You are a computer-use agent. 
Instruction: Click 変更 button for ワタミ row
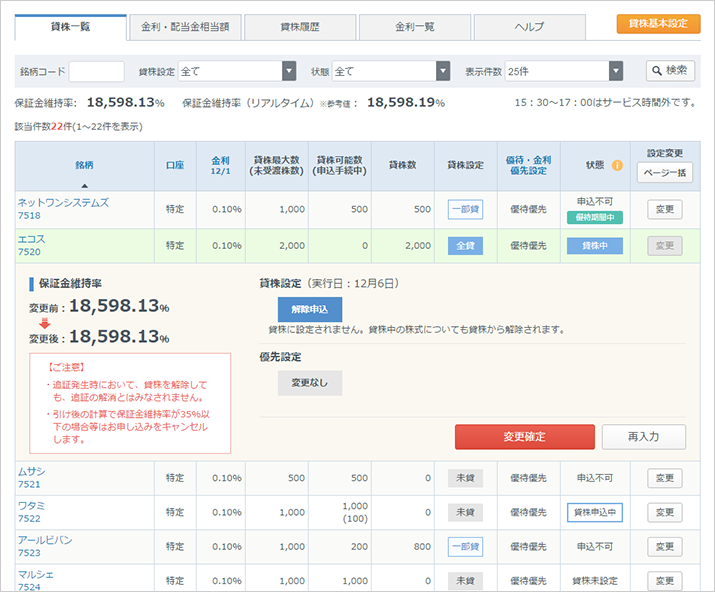click(x=664, y=512)
